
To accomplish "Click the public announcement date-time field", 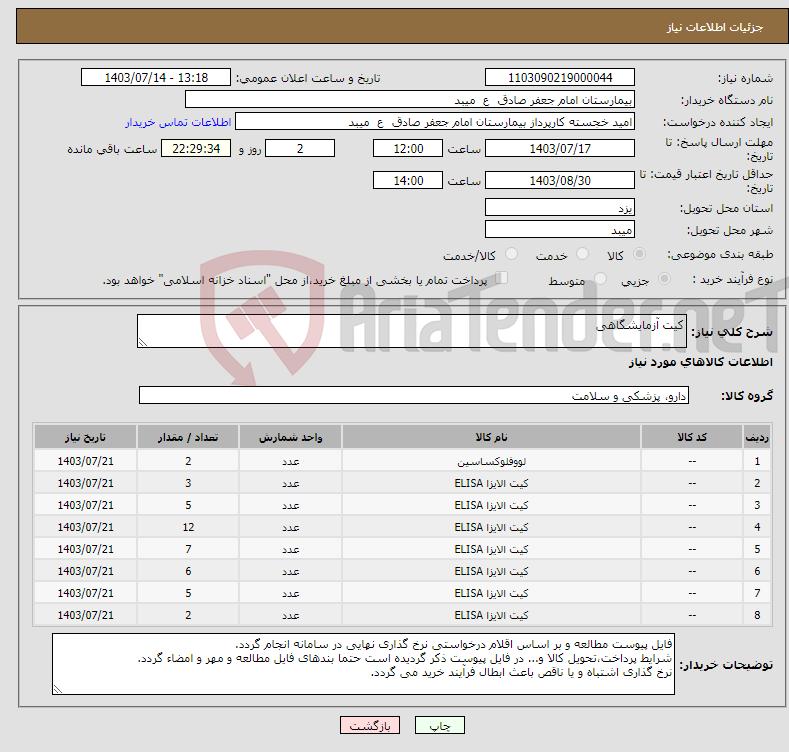I will point(155,78).
